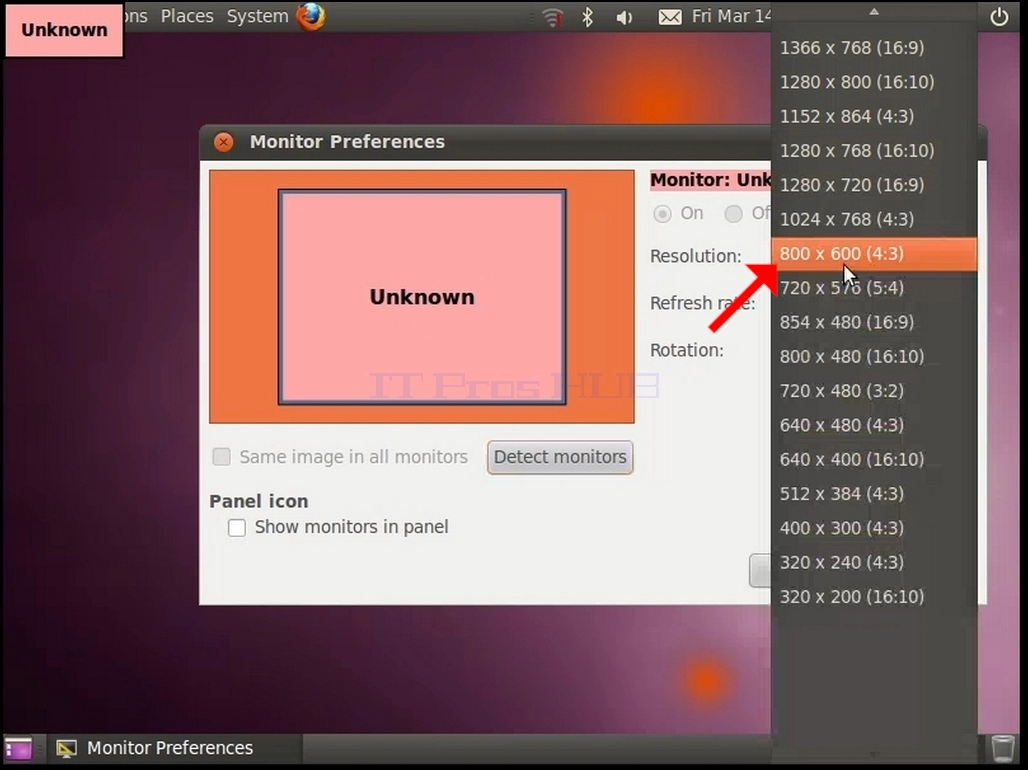The image size is (1028, 770).
Task: Open the Places menu
Action: click(x=187, y=16)
